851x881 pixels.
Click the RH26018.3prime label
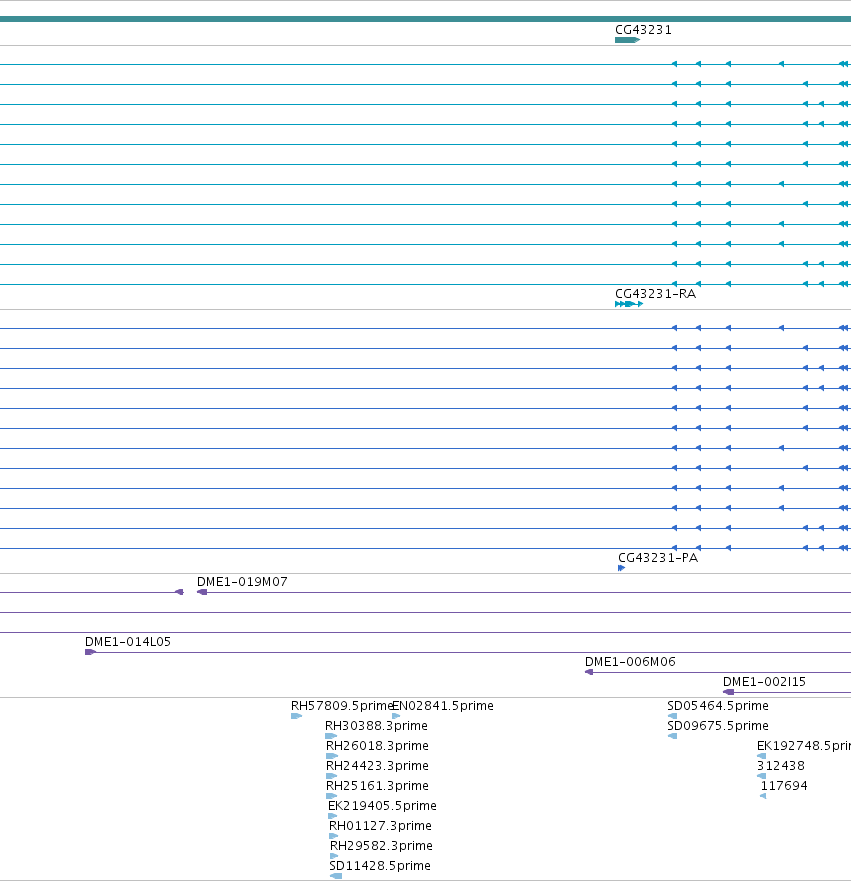tap(377, 746)
